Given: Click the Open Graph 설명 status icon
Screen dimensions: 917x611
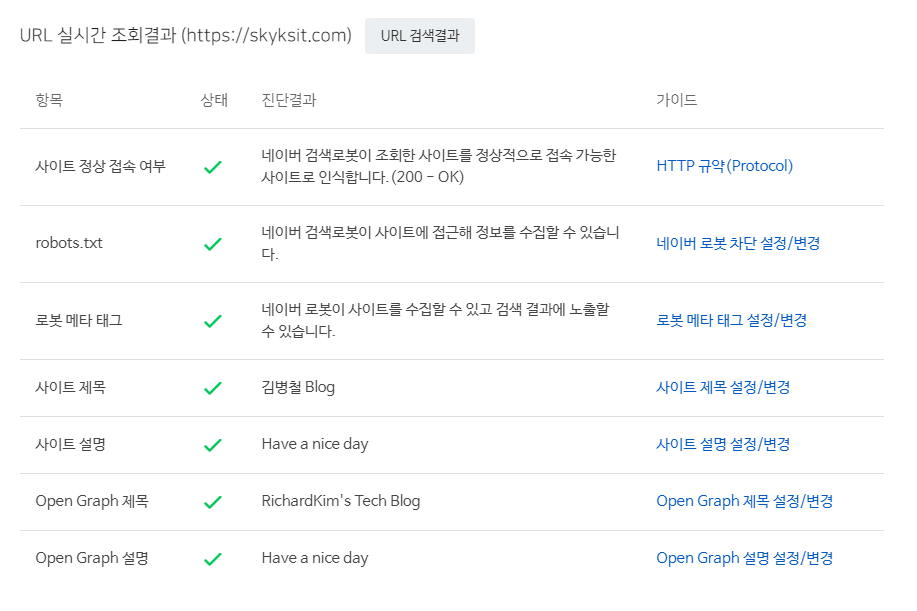Looking at the screenshot, I should pos(213,558).
